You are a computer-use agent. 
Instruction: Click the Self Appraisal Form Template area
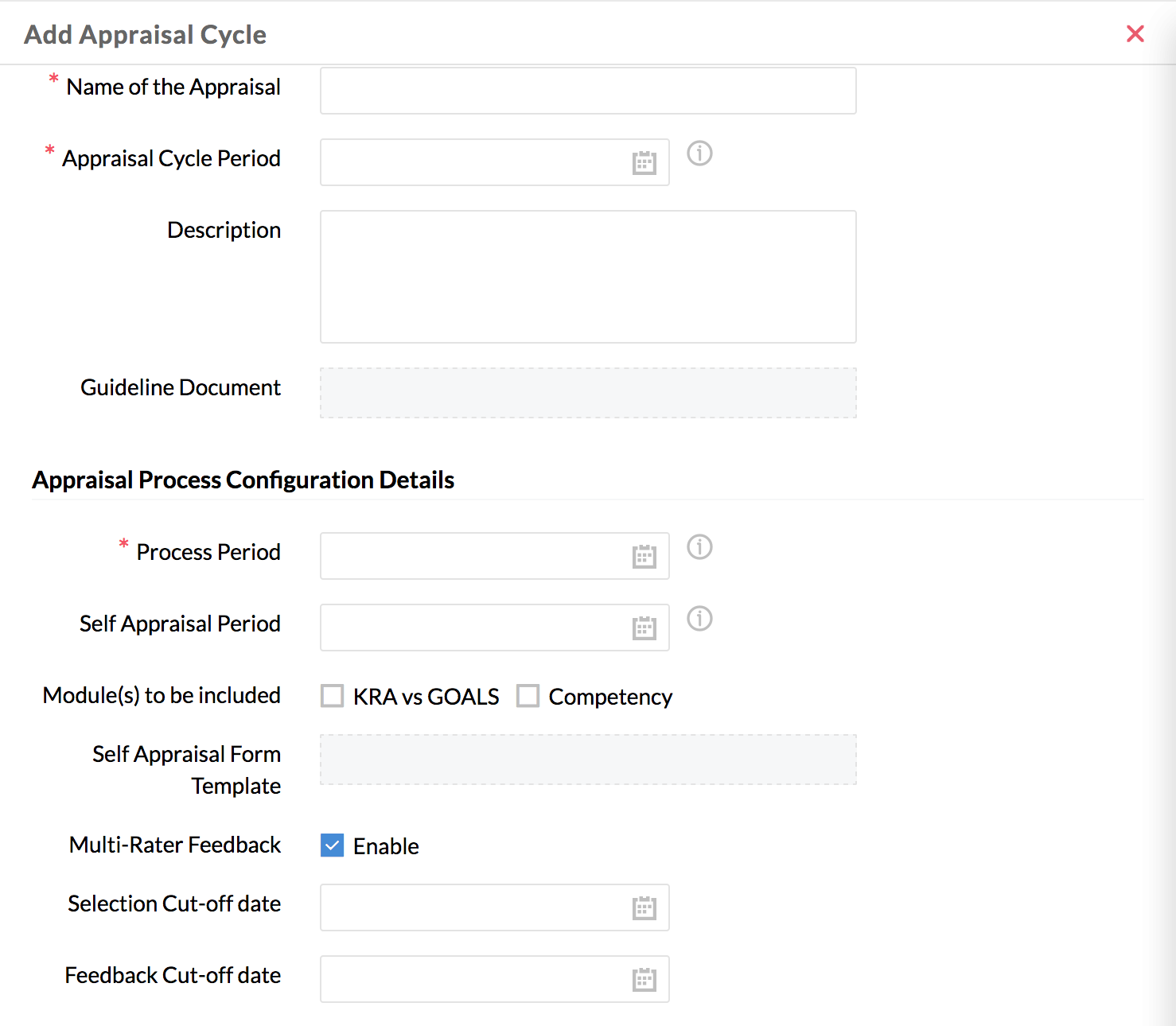click(x=588, y=760)
